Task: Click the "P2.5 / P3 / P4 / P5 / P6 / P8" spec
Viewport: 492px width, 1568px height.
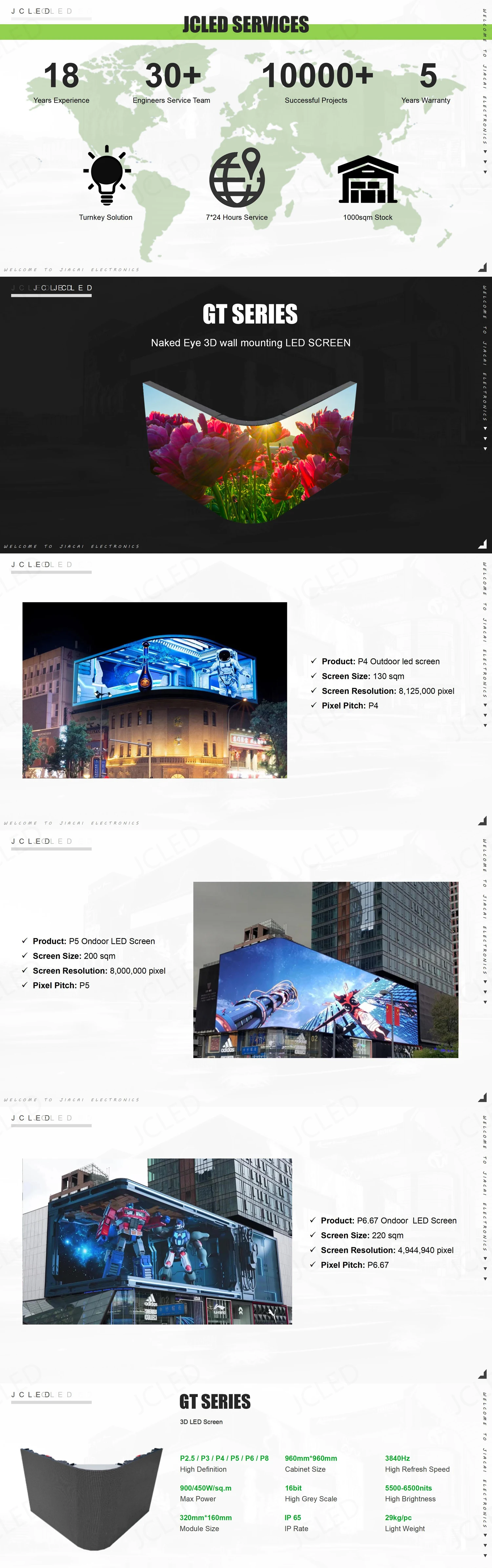Action: click(x=224, y=1458)
